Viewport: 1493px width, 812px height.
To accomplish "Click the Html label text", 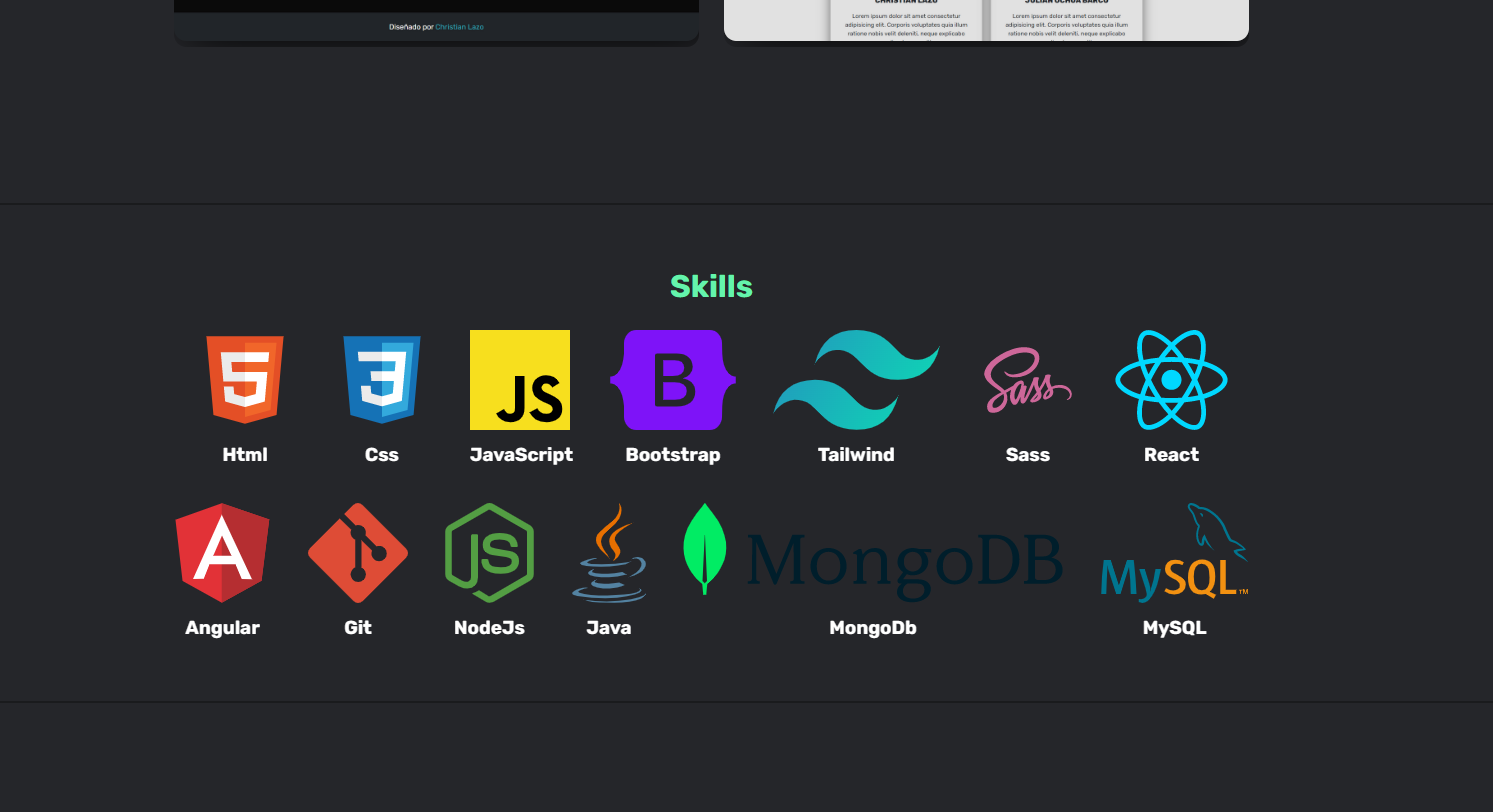I will click(x=245, y=455).
